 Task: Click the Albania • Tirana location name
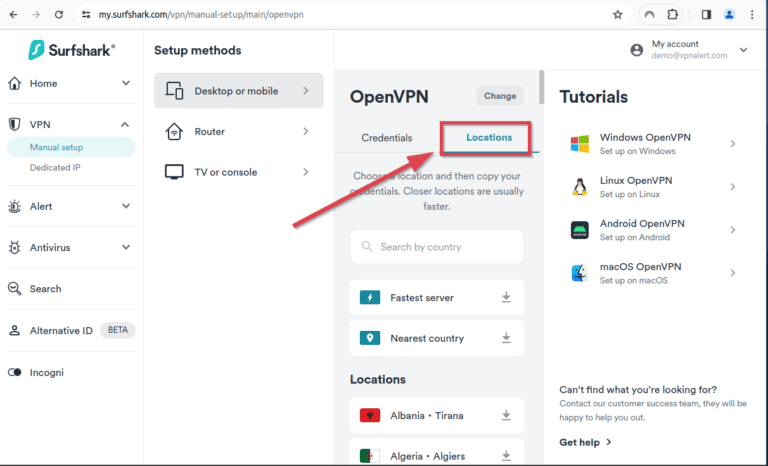pyautogui.click(x=427, y=416)
